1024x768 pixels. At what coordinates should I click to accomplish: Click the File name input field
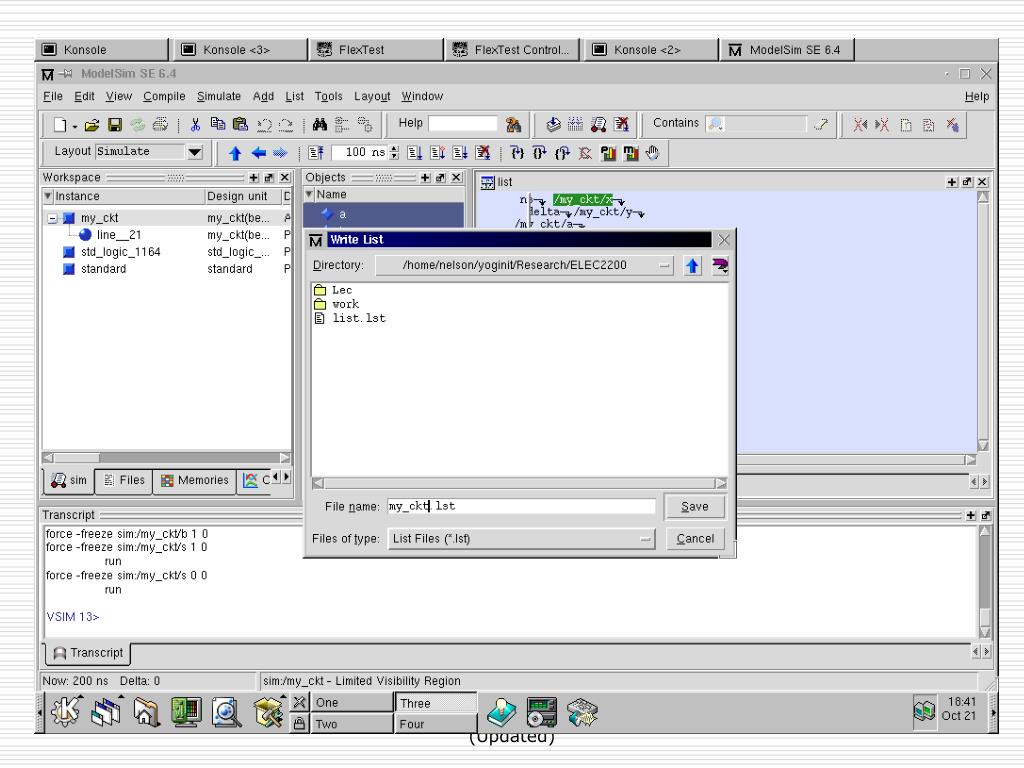(521, 506)
